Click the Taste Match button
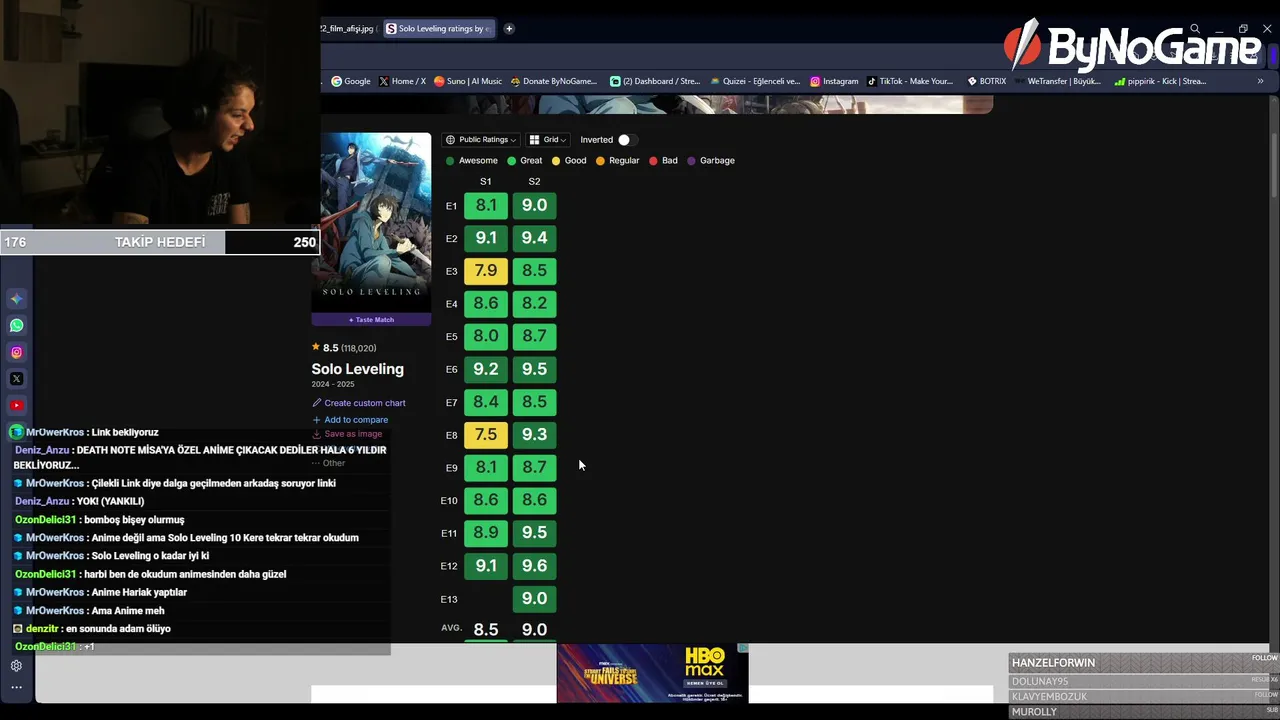1280x720 pixels. (371, 319)
